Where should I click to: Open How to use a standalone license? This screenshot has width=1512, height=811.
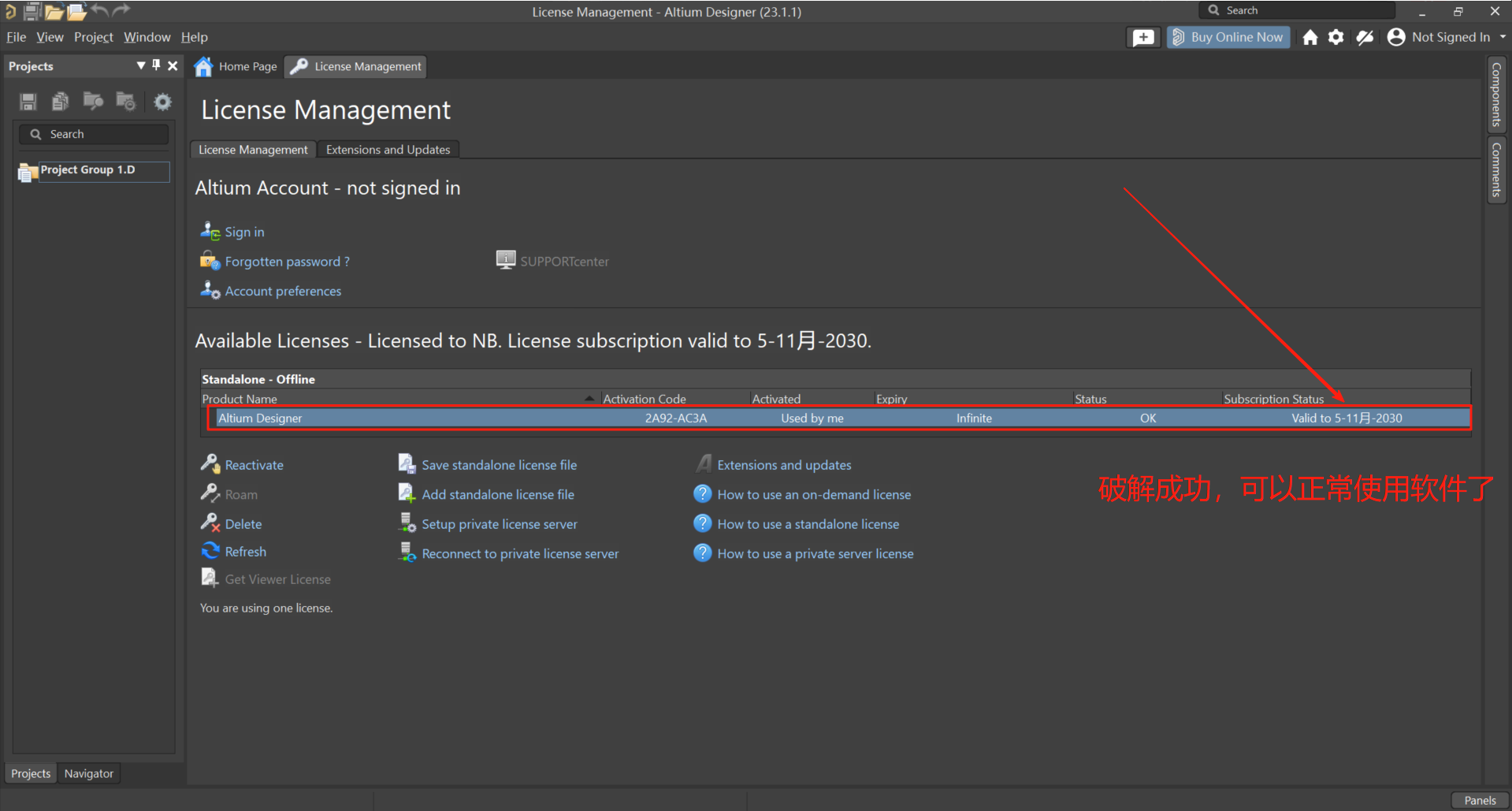808,524
